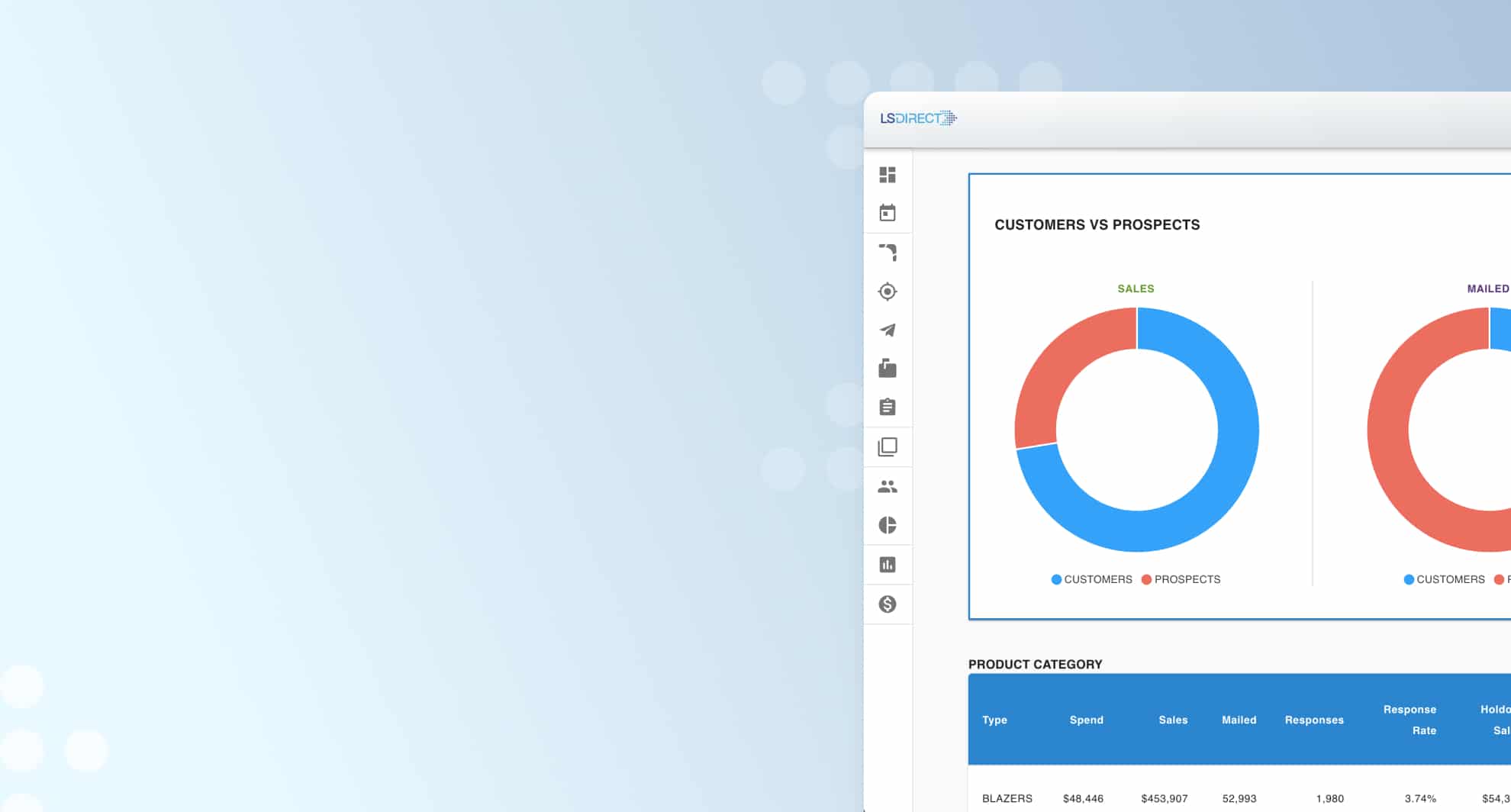Open the dollar sign billing icon
Viewport: 1511px width, 812px height.
coord(887,604)
